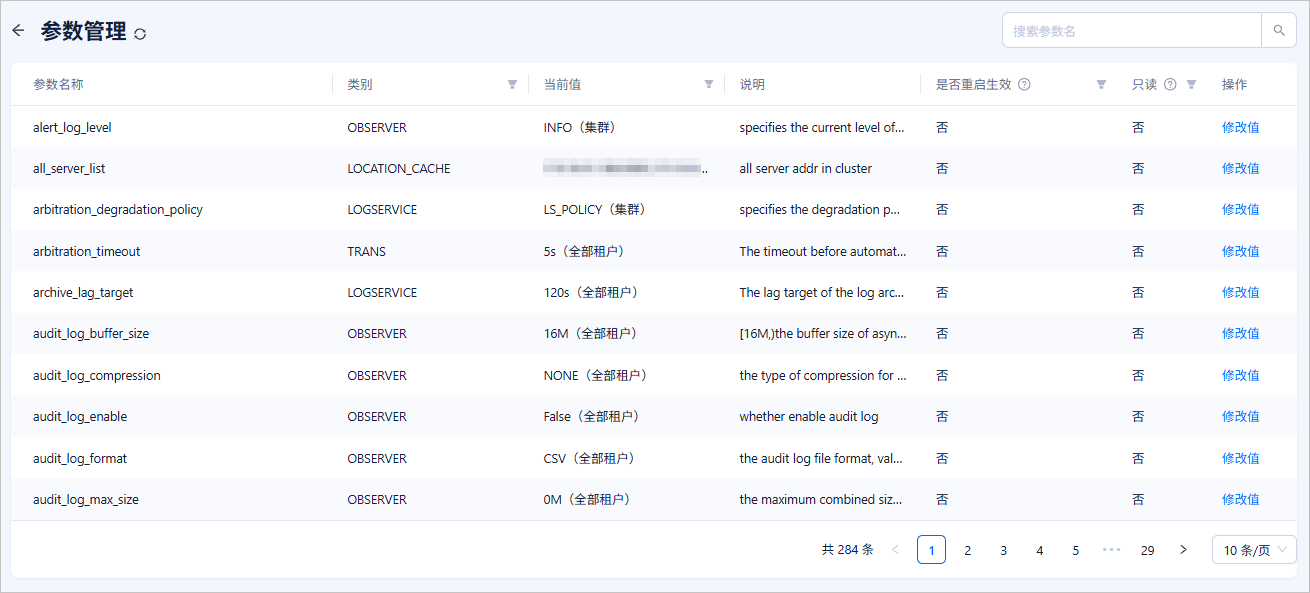The height and width of the screenshot is (593, 1310).
Task: Expand more pages via the ellipsis
Action: coord(1111,550)
